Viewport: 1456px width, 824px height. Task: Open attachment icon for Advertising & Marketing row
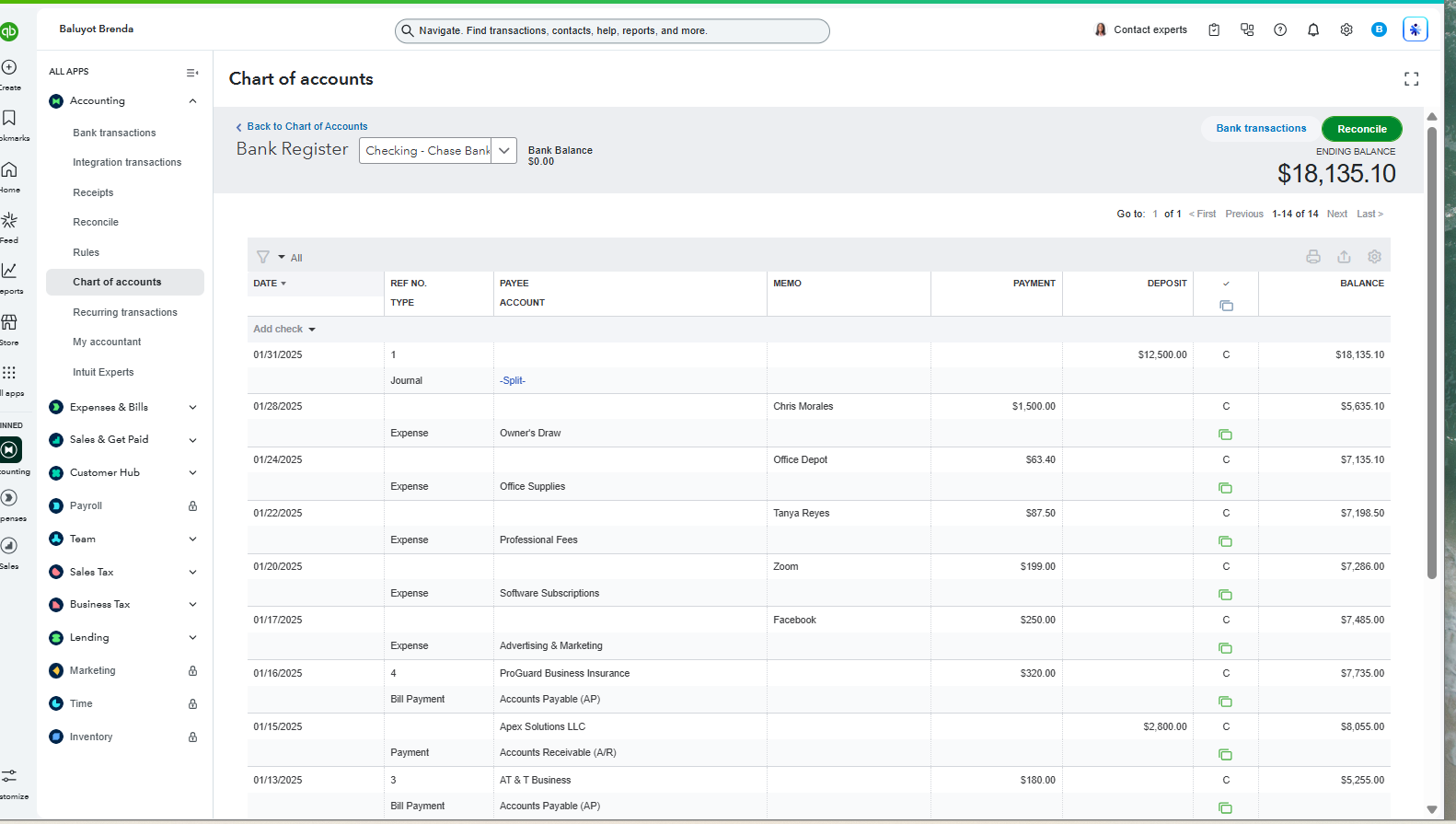coord(1225,648)
